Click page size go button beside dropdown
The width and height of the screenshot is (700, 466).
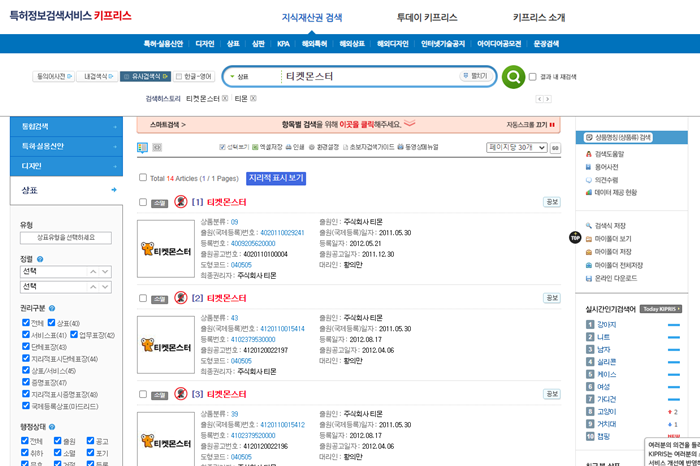(555, 148)
